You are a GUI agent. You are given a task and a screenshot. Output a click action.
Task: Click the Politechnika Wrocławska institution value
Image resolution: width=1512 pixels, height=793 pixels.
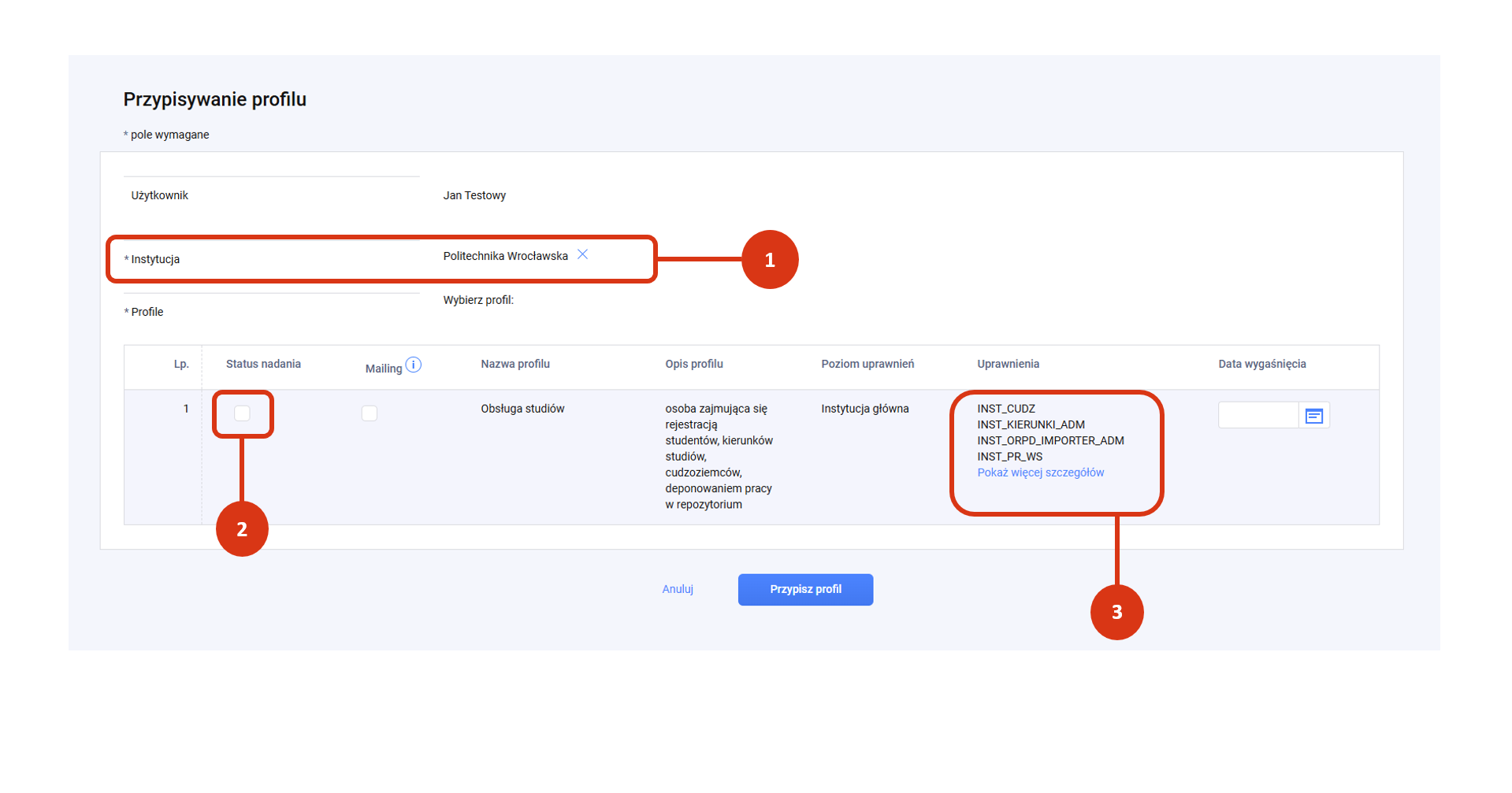(505, 256)
